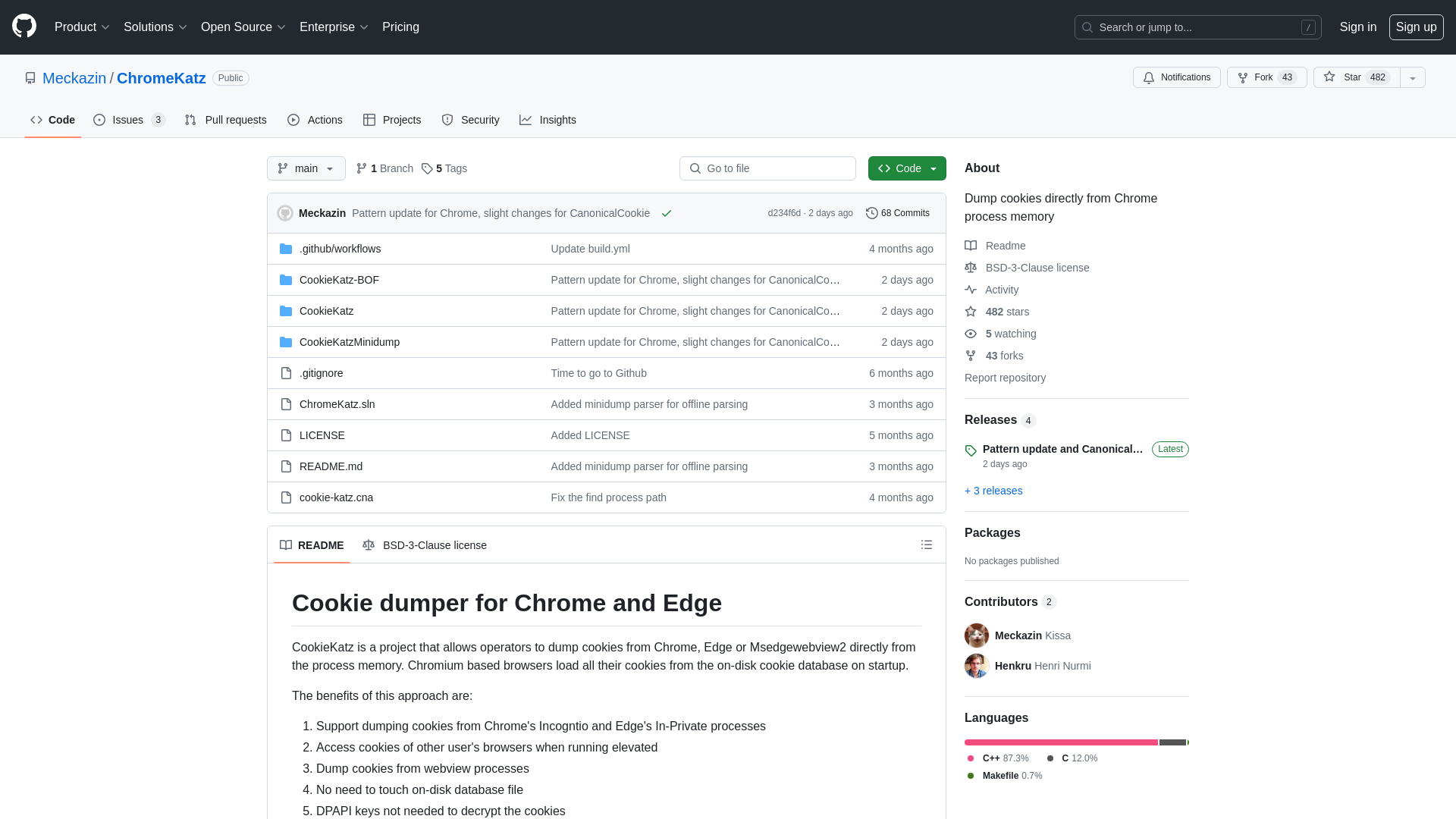Click the watch notifications bell icon
This screenshot has height=819, width=1456.
(x=1149, y=77)
